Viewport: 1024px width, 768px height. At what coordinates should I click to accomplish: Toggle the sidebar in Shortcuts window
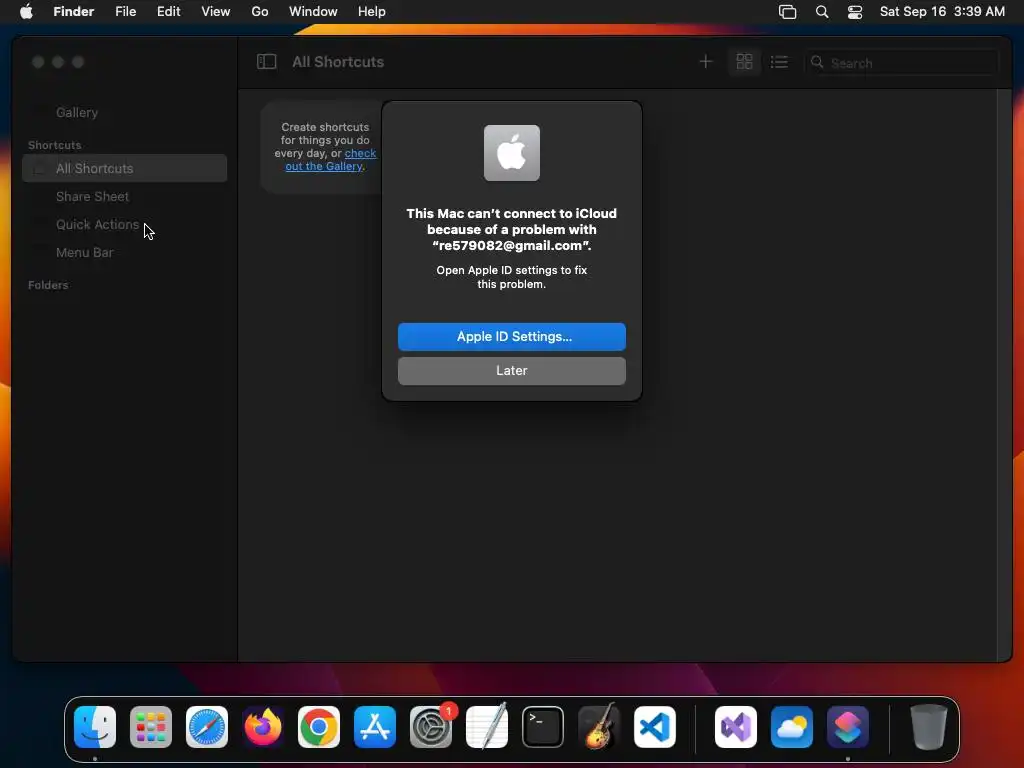[266, 62]
